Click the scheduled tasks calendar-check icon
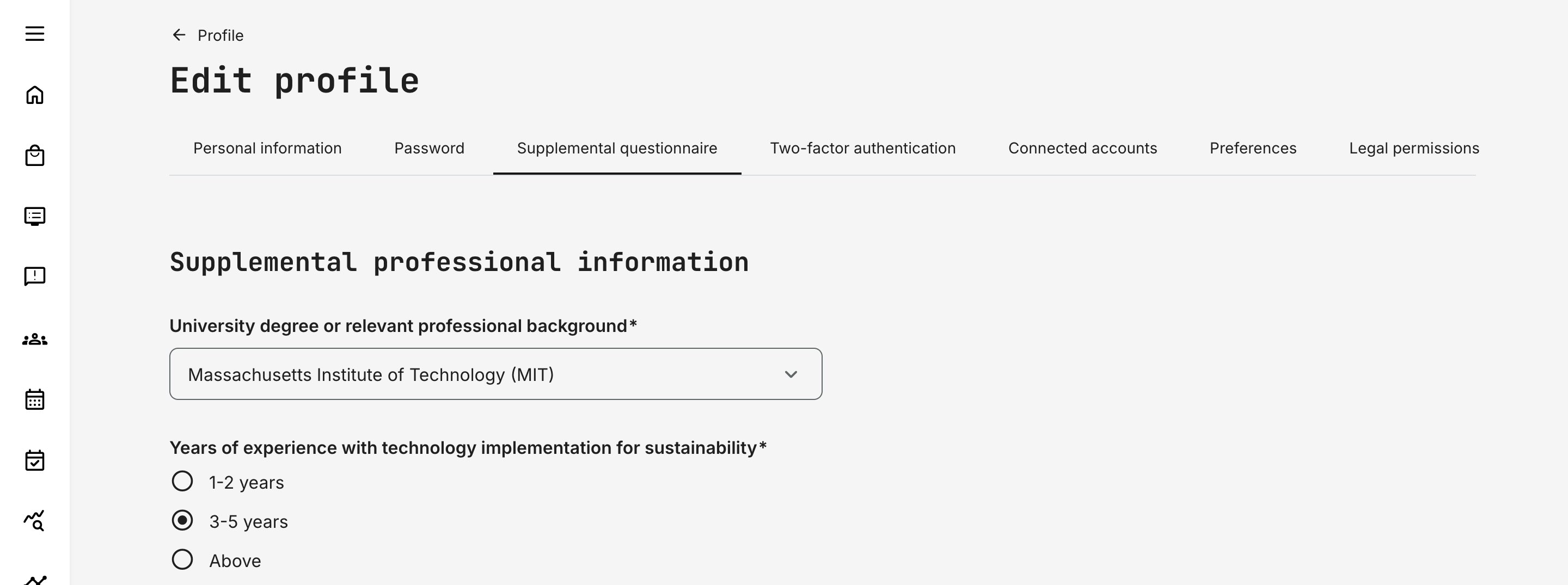 click(x=35, y=460)
